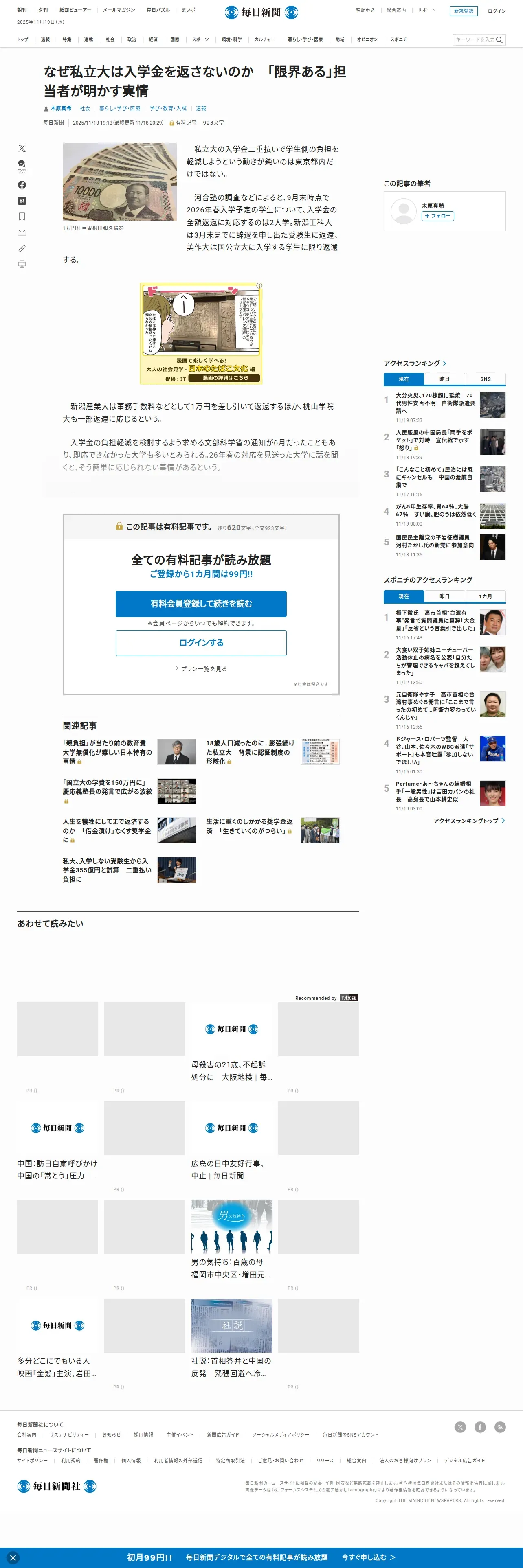Open スポーツ navigation menu item
This screenshot has width=523, height=1568.
tap(200, 39)
